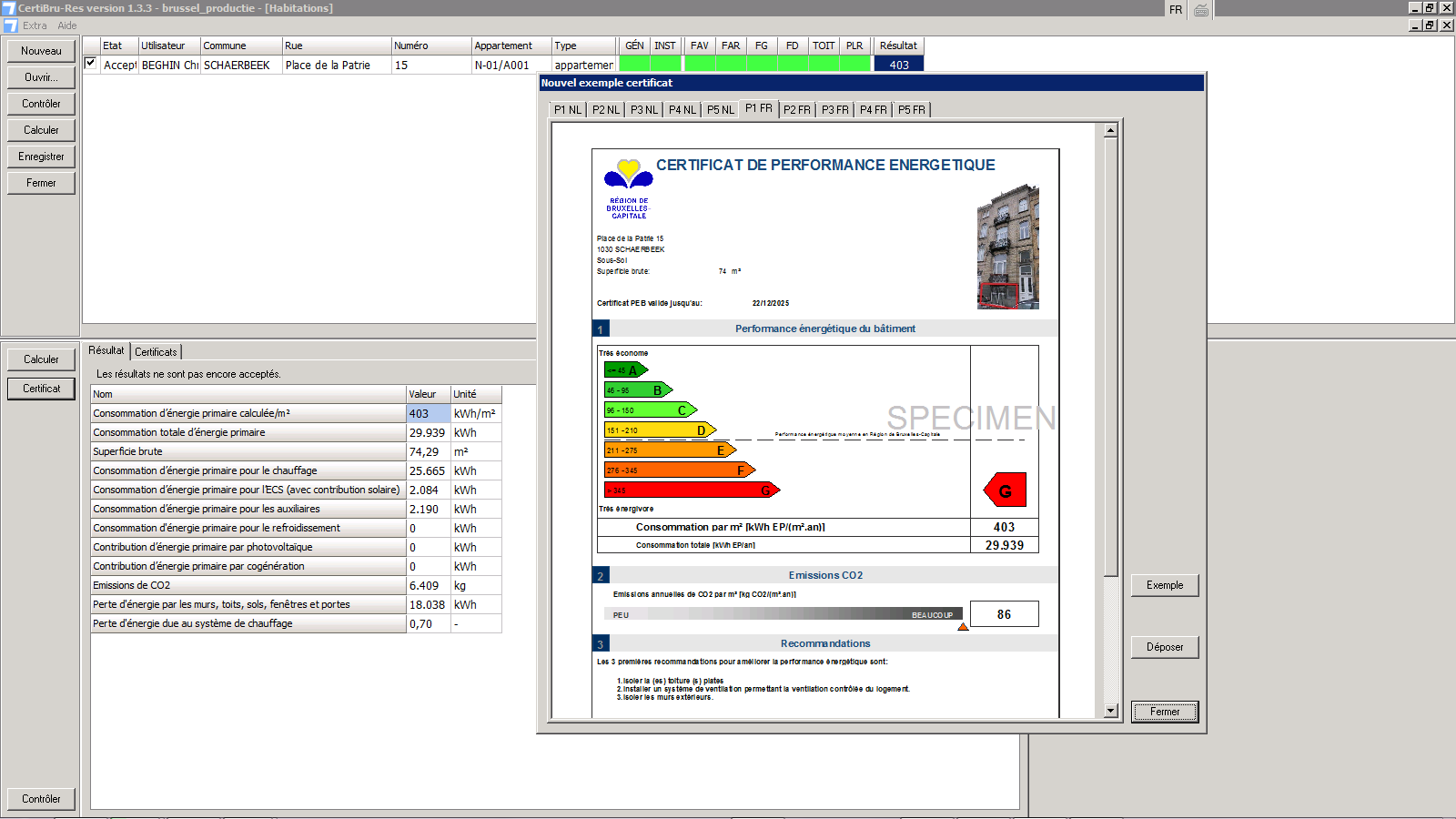The image size is (1456, 819).
Task: Switch to the P2 FR tab
Action: pyautogui.click(x=796, y=110)
